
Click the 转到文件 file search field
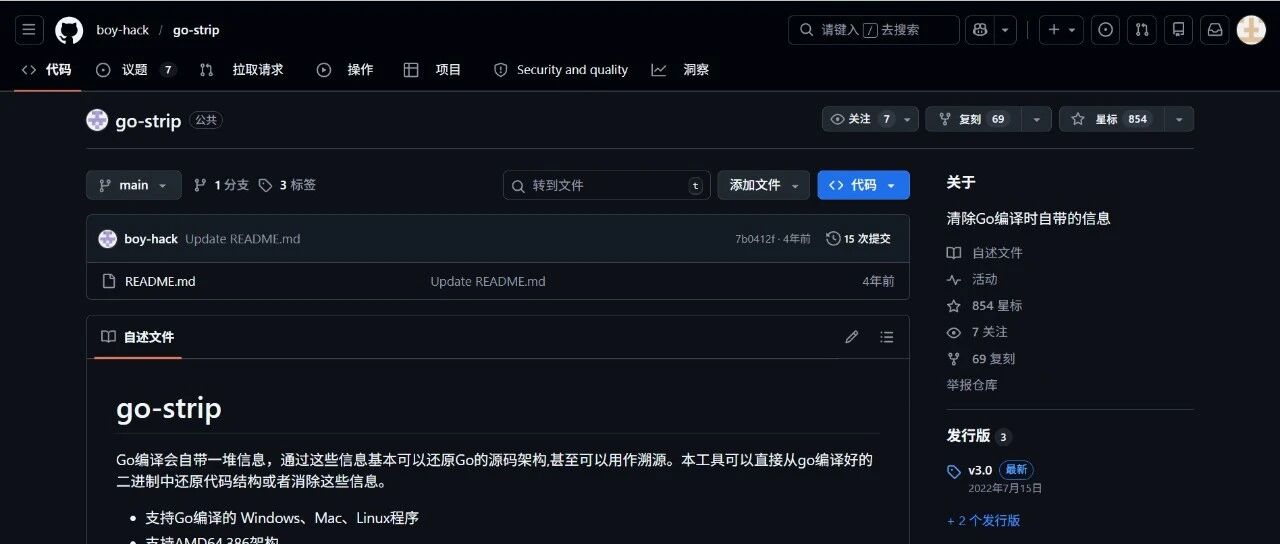point(607,185)
